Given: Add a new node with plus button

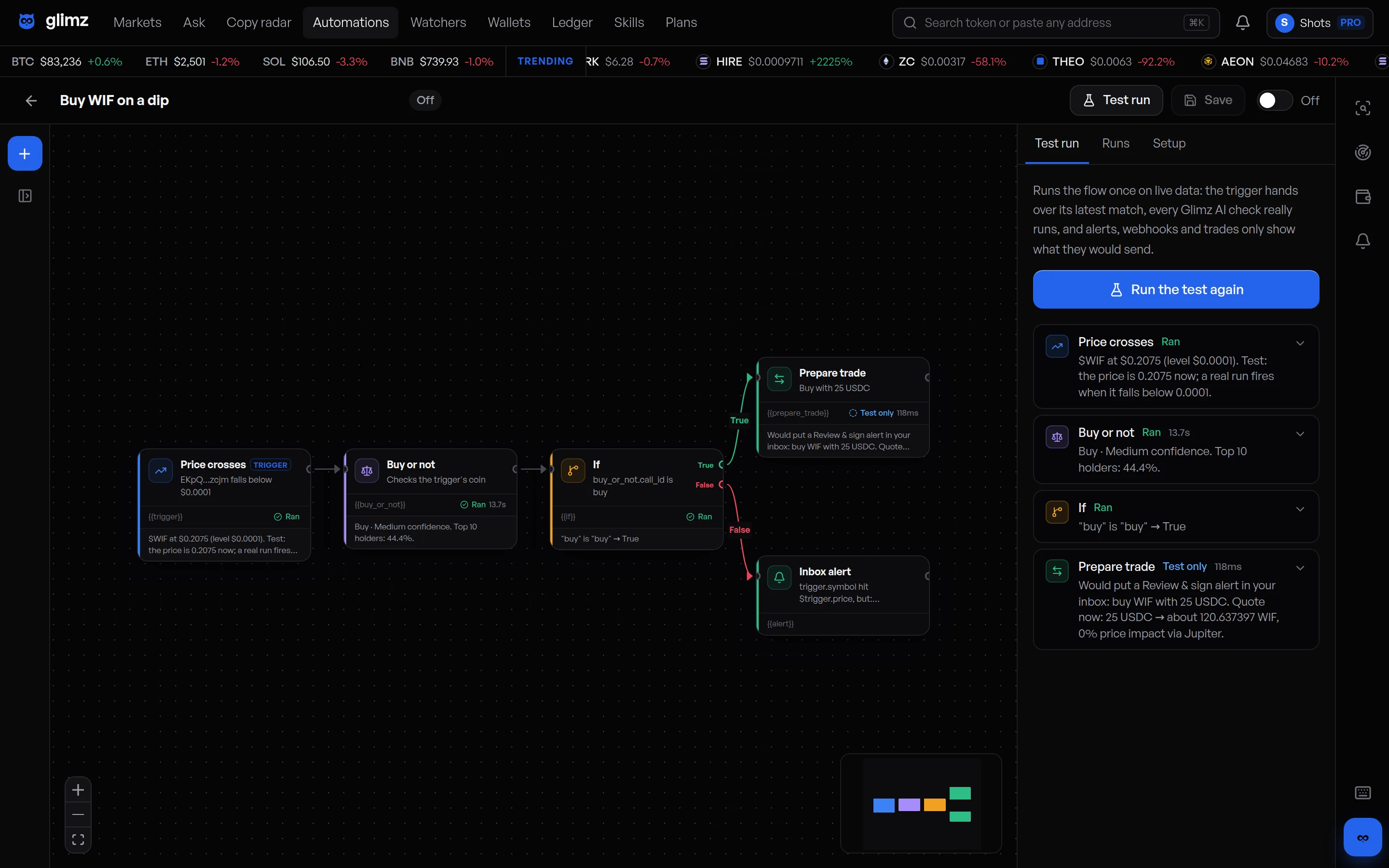Looking at the screenshot, I should tap(25, 153).
